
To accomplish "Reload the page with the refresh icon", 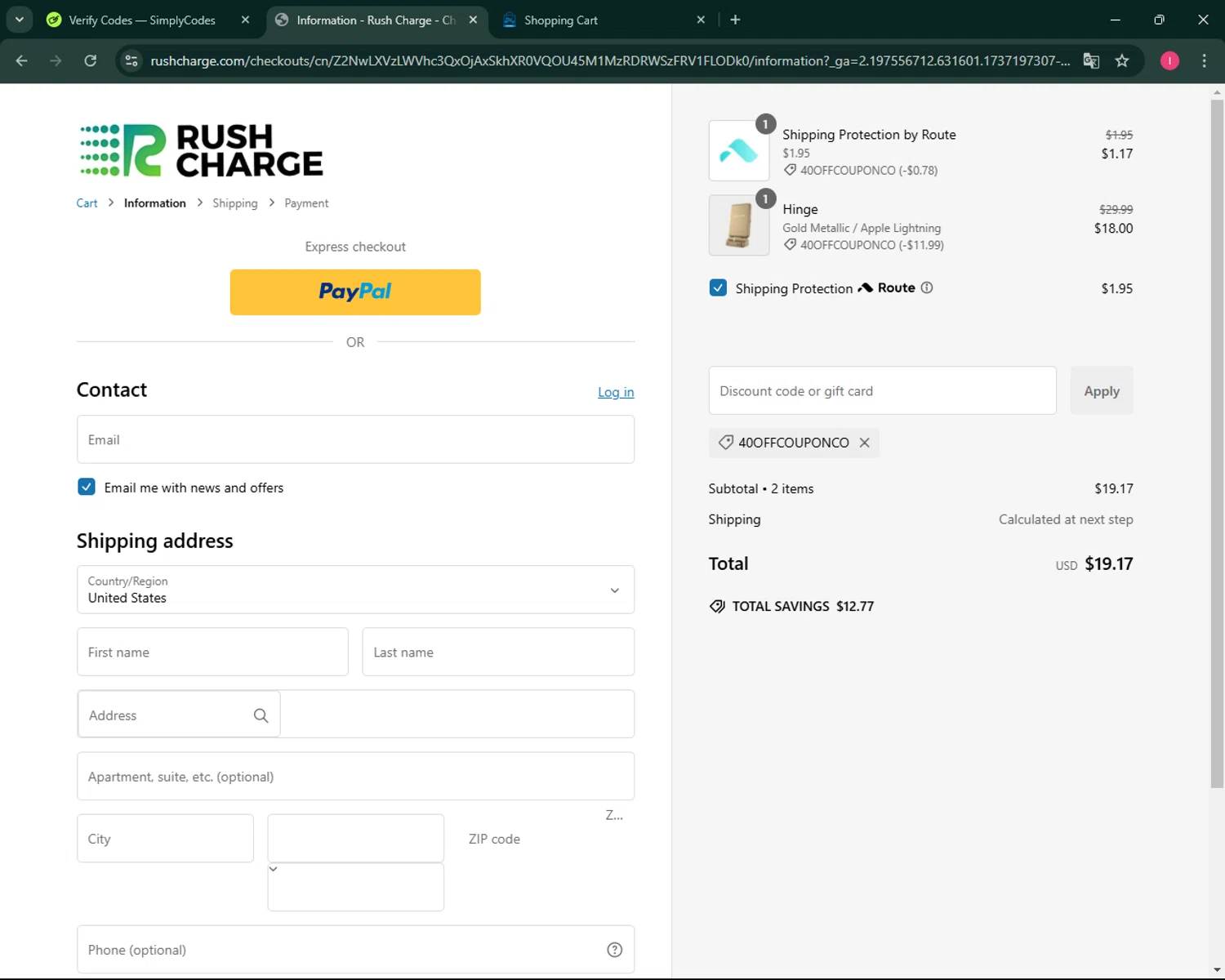I will pos(91,60).
